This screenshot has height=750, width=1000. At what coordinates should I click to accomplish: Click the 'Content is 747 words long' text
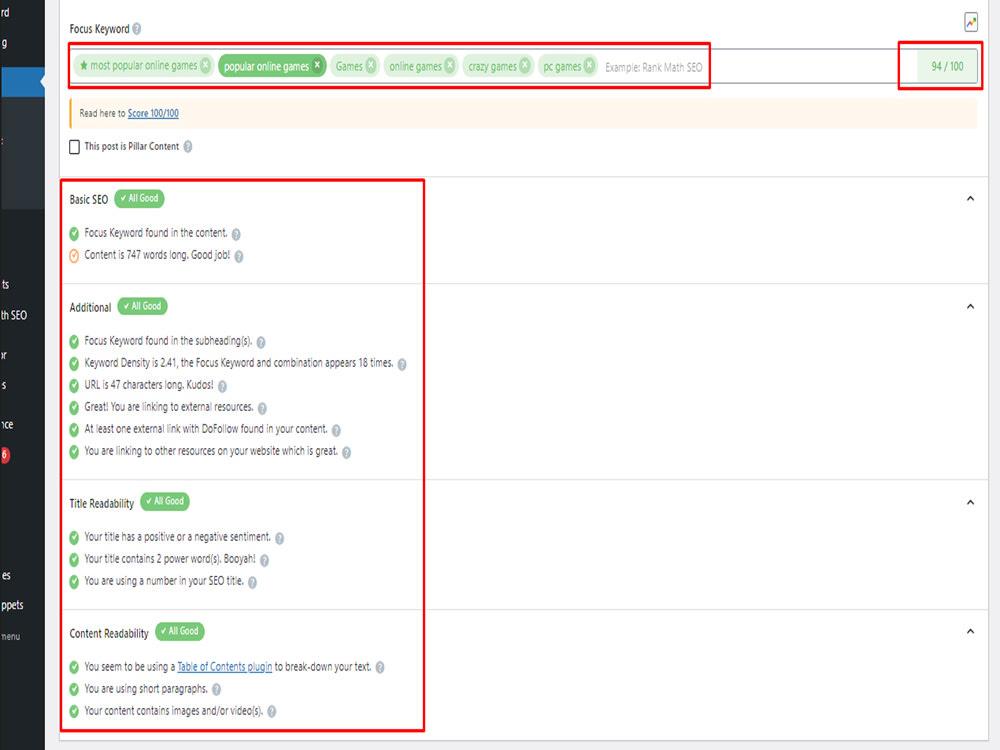pos(157,255)
